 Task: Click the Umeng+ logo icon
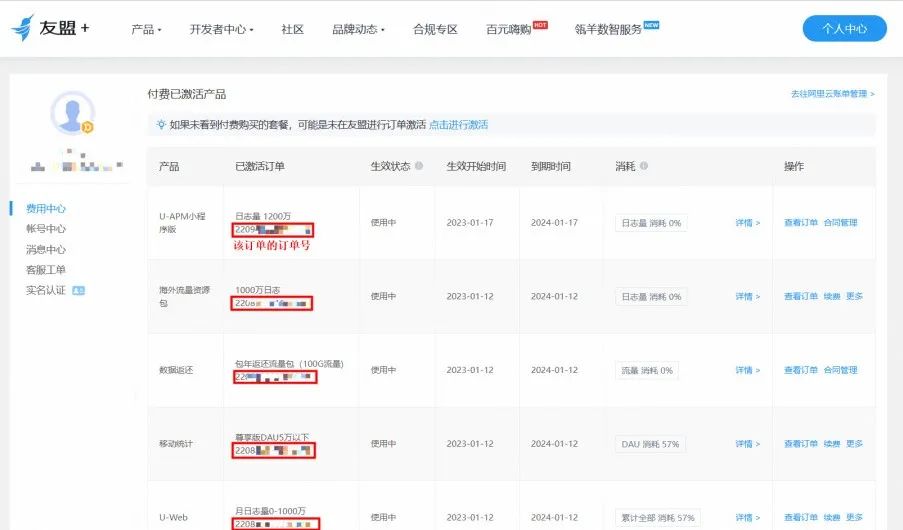pos(23,28)
